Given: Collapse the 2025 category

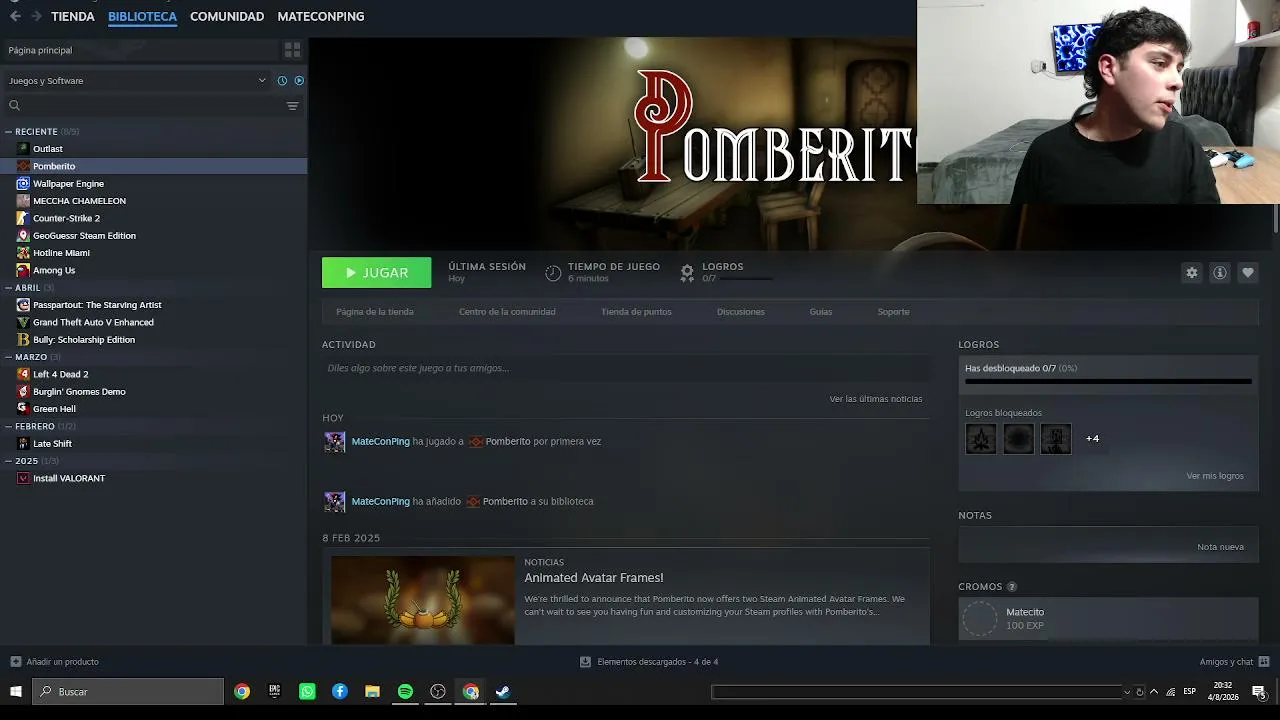Looking at the screenshot, I should (x=8, y=461).
